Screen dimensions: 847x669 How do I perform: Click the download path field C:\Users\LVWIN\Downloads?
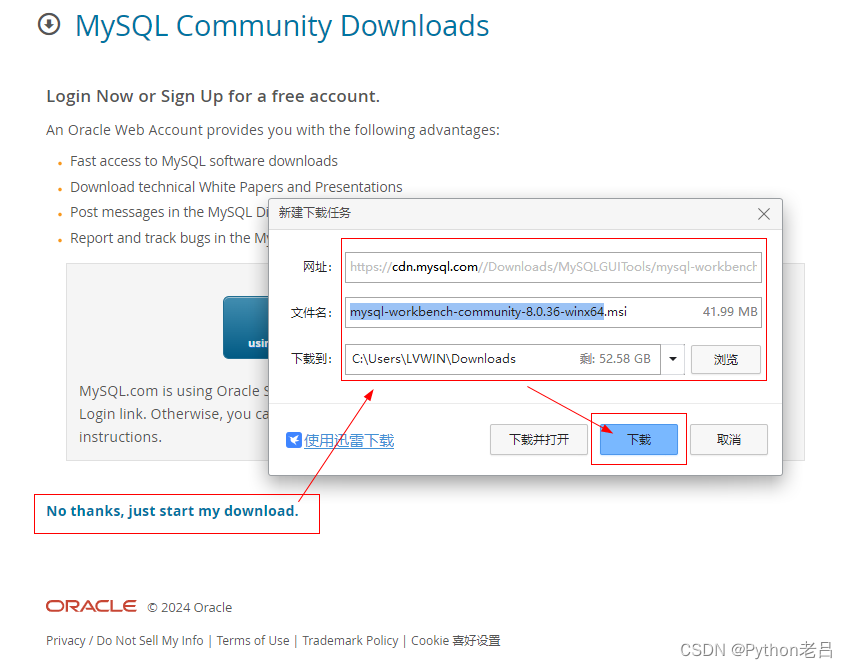click(x=503, y=359)
